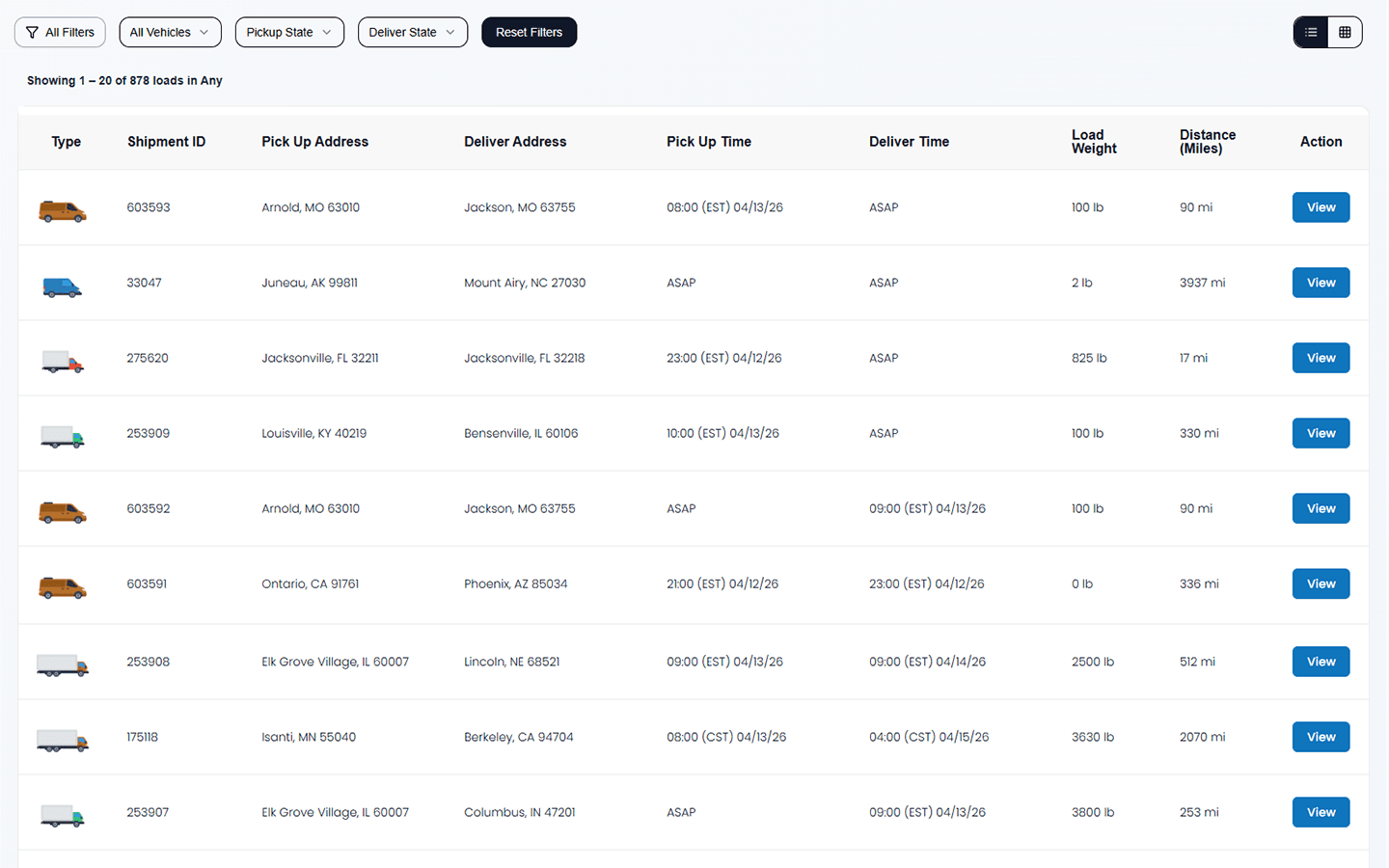Click the green truck icon for shipment 253907
1389x868 pixels.
(63, 815)
